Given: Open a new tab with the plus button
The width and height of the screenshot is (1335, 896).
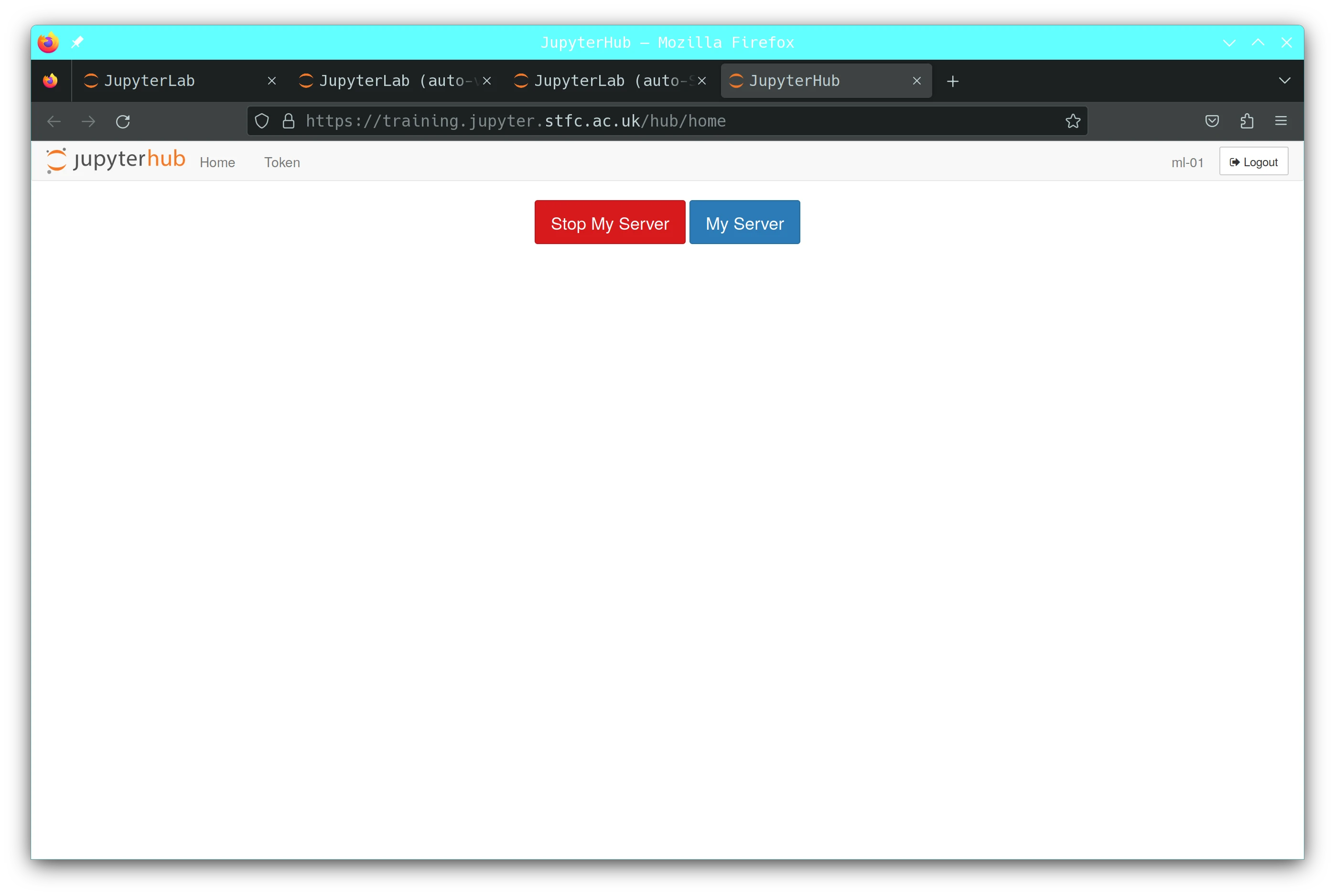Looking at the screenshot, I should tap(953, 81).
